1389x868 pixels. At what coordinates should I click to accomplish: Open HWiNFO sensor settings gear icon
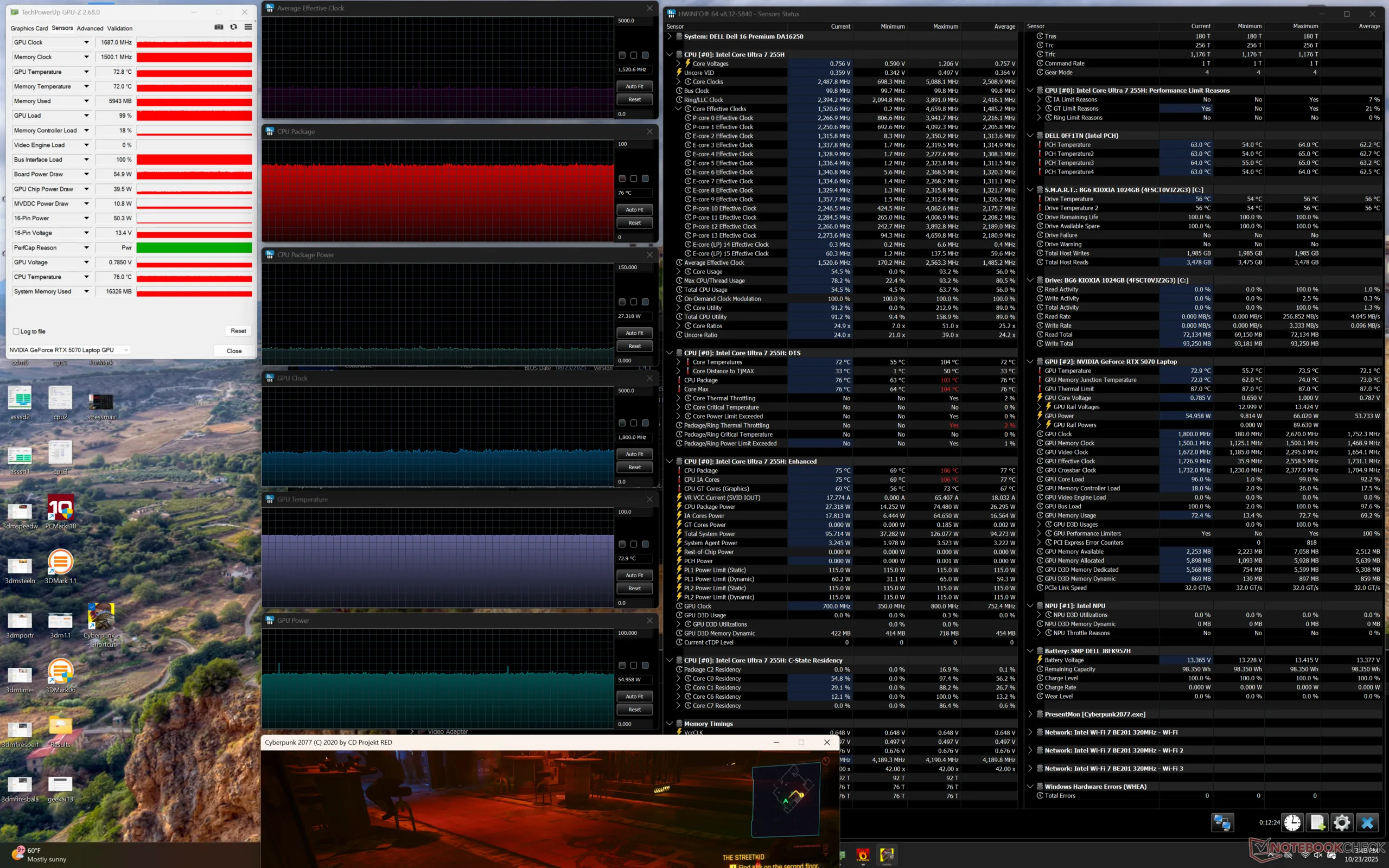pos(1342,822)
